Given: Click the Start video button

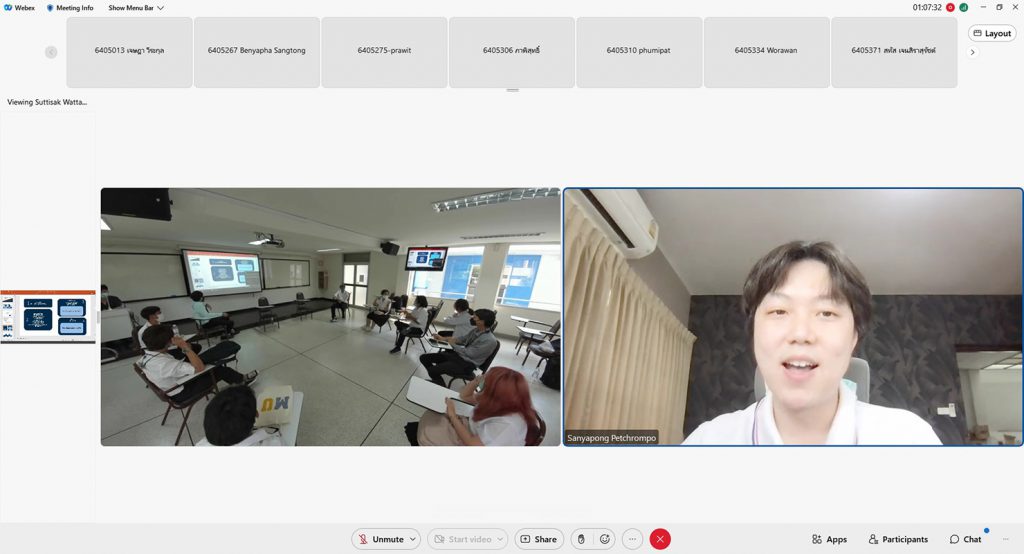Looking at the screenshot, I should [x=462, y=539].
